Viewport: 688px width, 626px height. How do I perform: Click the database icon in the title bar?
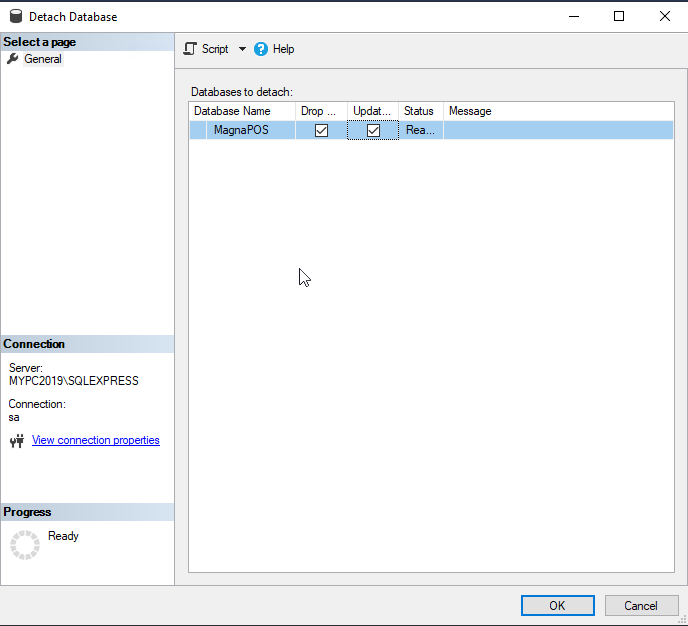(x=16, y=17)
